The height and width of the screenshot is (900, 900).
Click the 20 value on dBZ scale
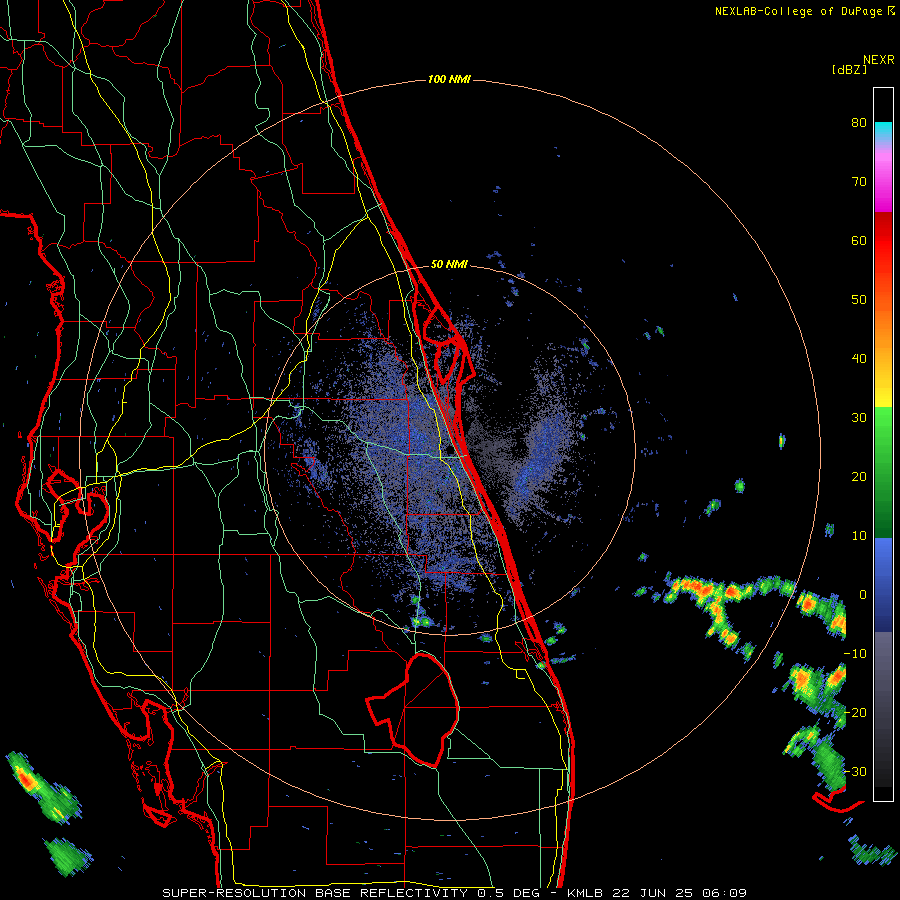pyautogui.click(x=859, y=476)
